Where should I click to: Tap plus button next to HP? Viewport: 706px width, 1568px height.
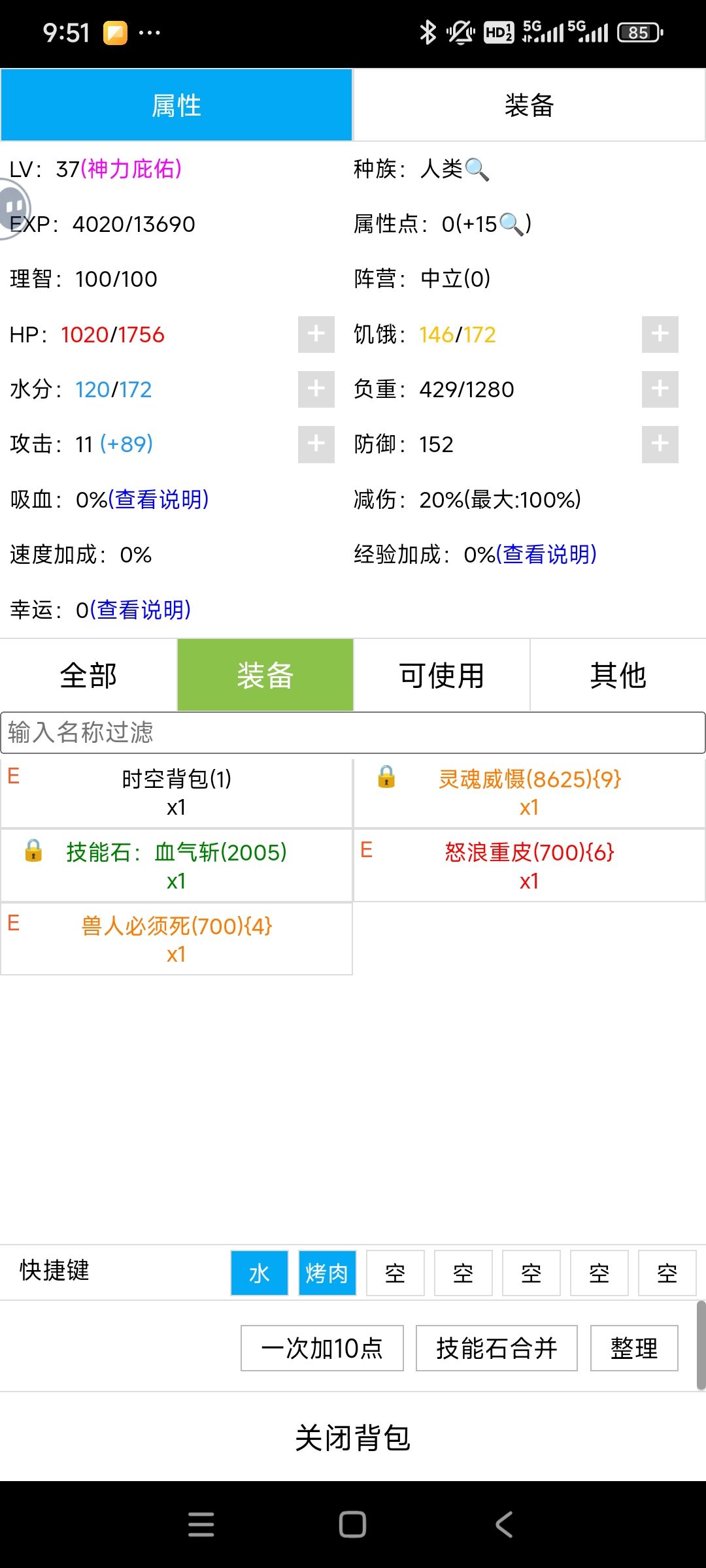coord(316,335)
